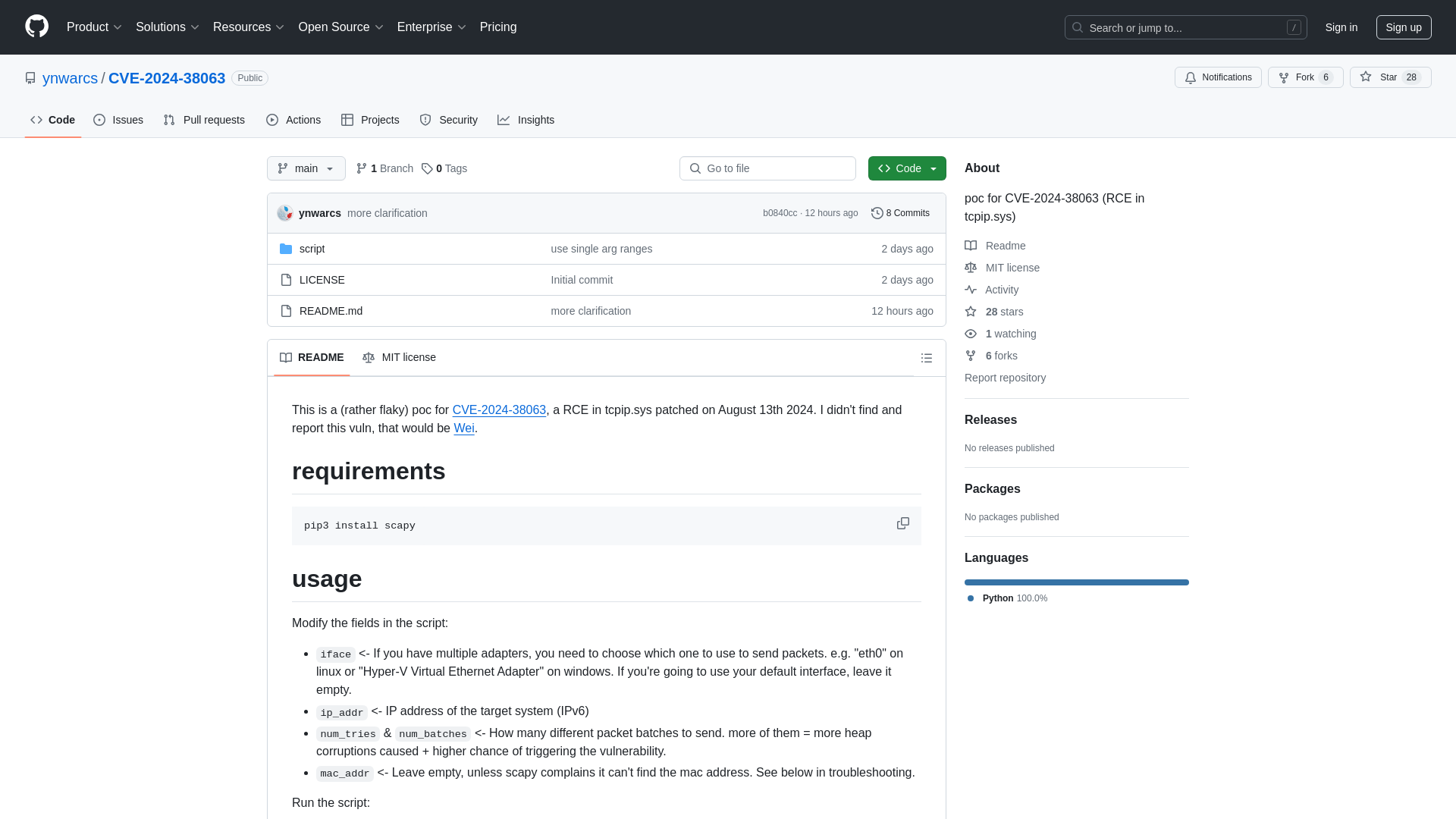This screenshot has height=819, width=1456.
Task: Open the ynwarcs owner link in repo title
Action: 70,78
